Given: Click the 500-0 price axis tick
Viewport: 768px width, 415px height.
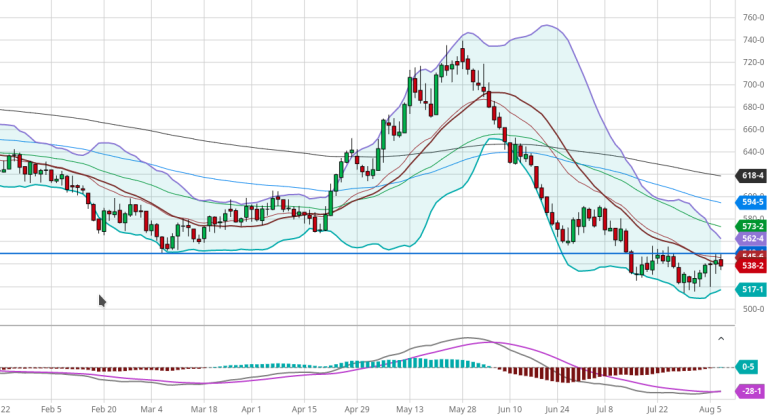Looking at the screenshot, I should coord(752,308).
